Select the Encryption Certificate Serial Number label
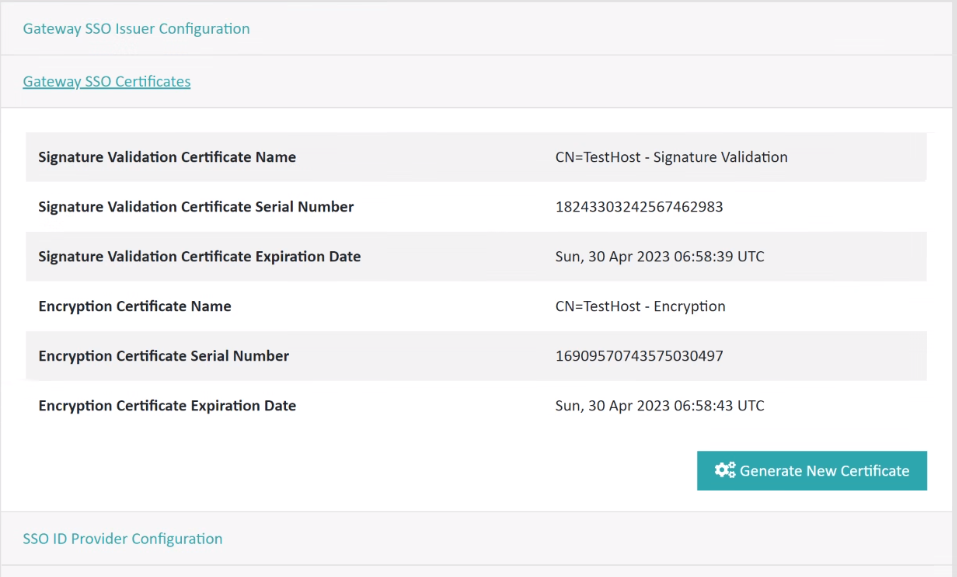 164,356
